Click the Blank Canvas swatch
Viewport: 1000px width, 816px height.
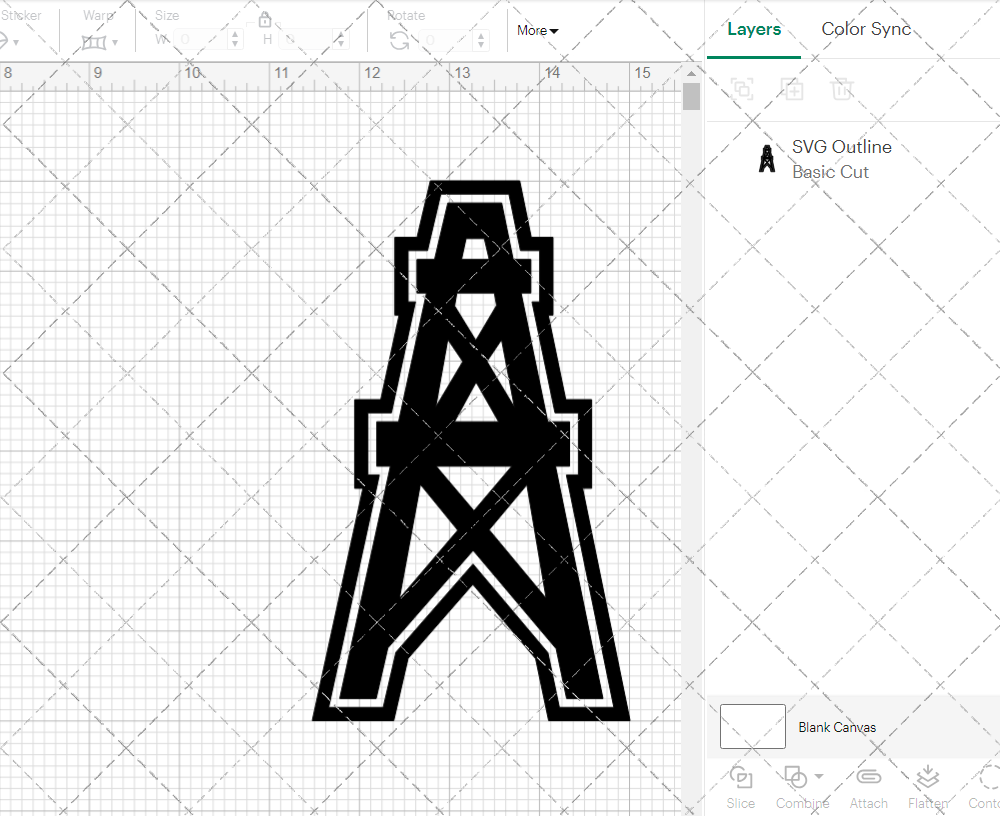[753, 726]
